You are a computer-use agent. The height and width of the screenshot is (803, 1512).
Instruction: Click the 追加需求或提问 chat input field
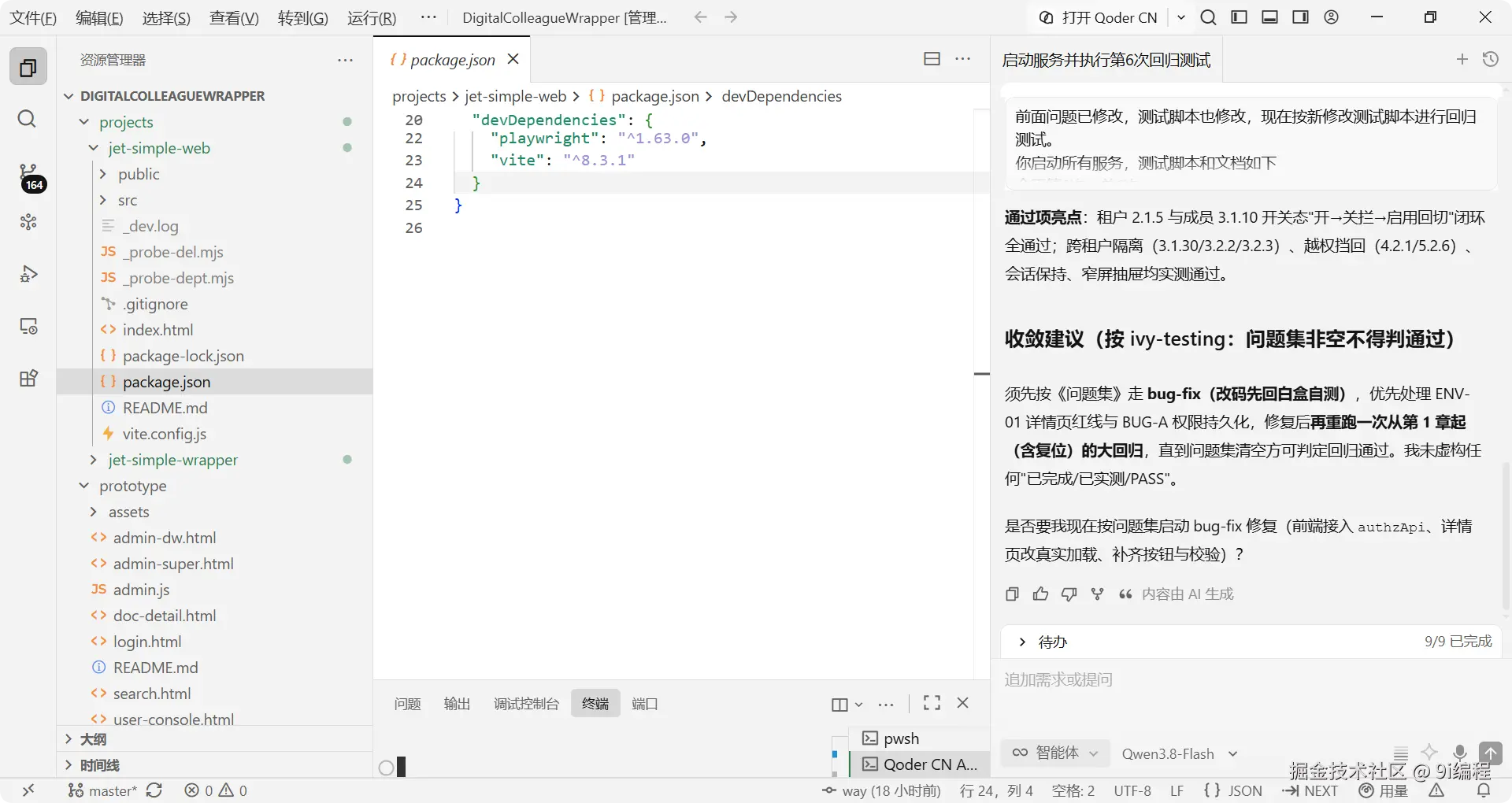[1251, 680]
